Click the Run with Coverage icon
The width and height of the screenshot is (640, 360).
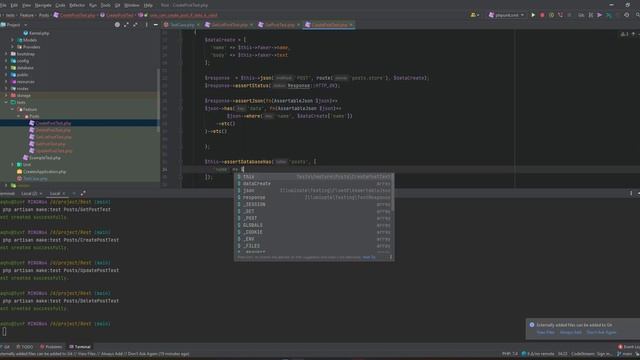(551, 15)
